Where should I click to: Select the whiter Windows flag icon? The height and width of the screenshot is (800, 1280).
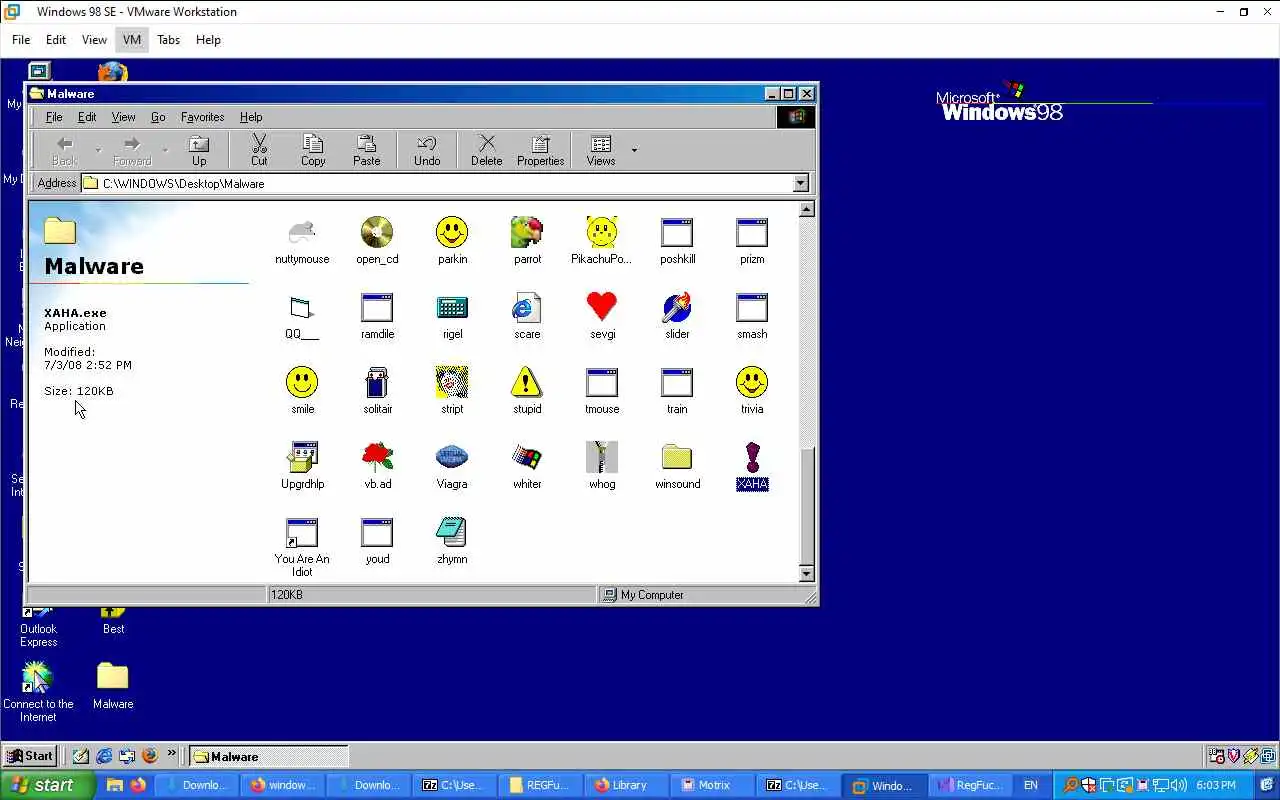coord(527,457)
